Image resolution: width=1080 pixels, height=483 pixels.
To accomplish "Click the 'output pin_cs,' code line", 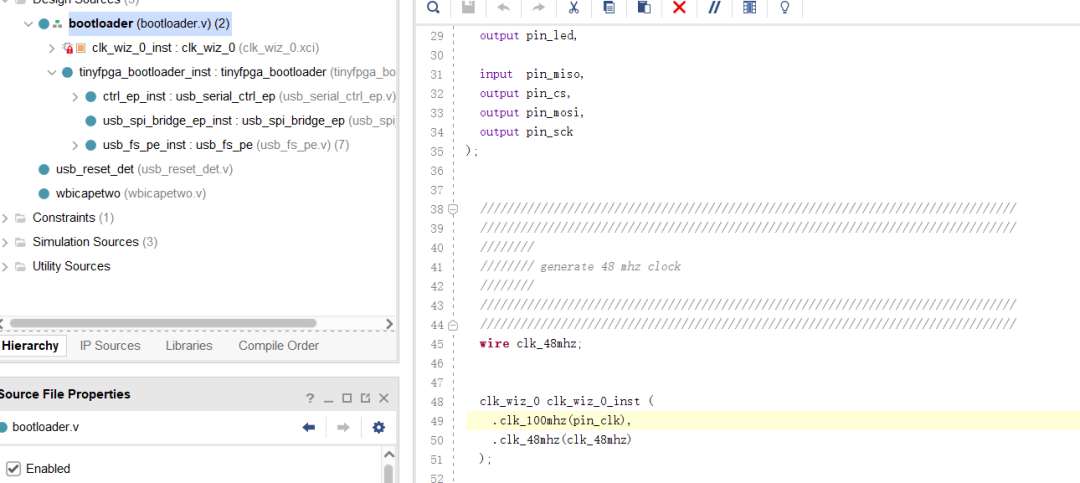I will pyautogui.click(x=526, y=93).
